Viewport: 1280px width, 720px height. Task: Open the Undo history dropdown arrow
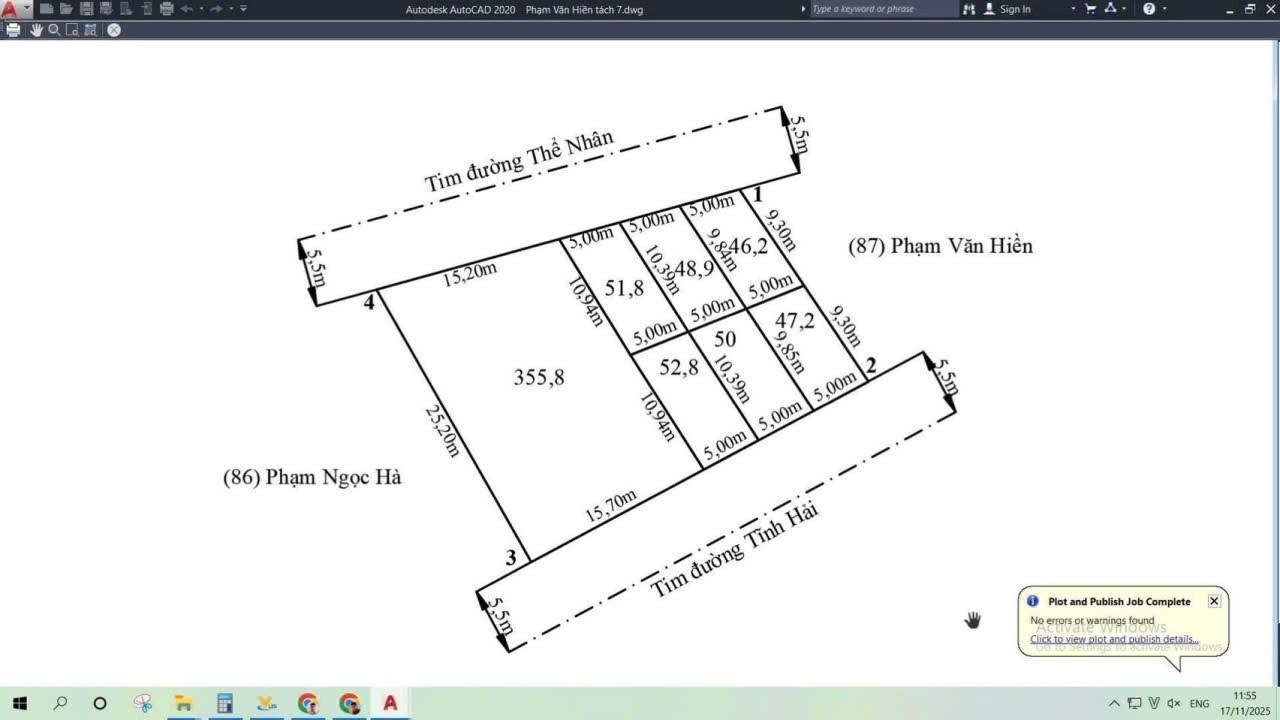pyautogui.click(x=200, y=8)
